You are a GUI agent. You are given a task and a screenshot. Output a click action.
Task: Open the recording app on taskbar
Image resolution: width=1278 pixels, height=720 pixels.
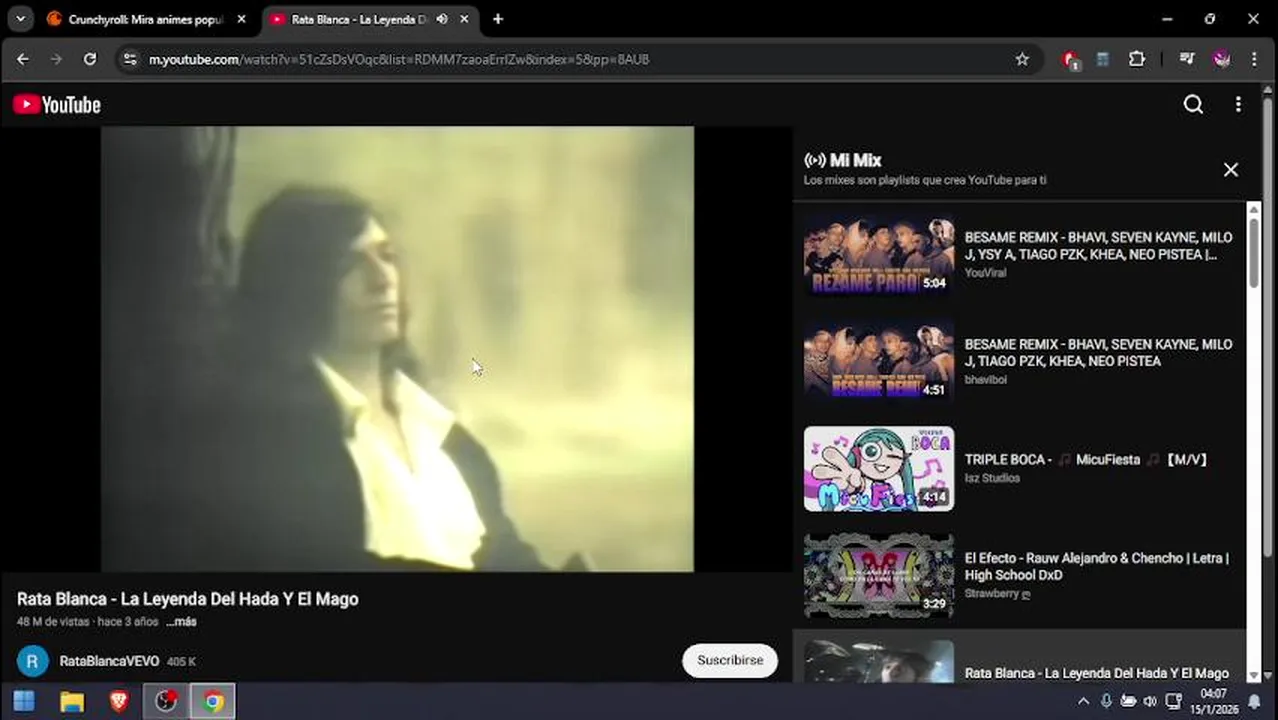166,702
